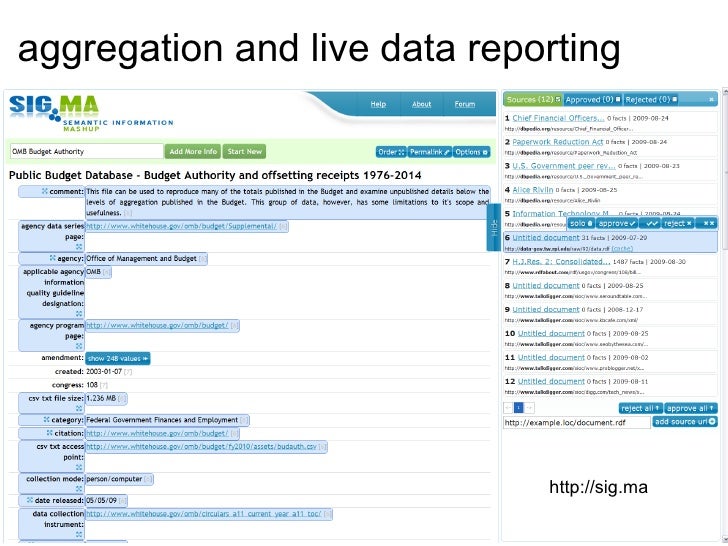Screen dimensions: 728x546
Task: Click the plus icon on add source url
Action: [x=712, y=422]
